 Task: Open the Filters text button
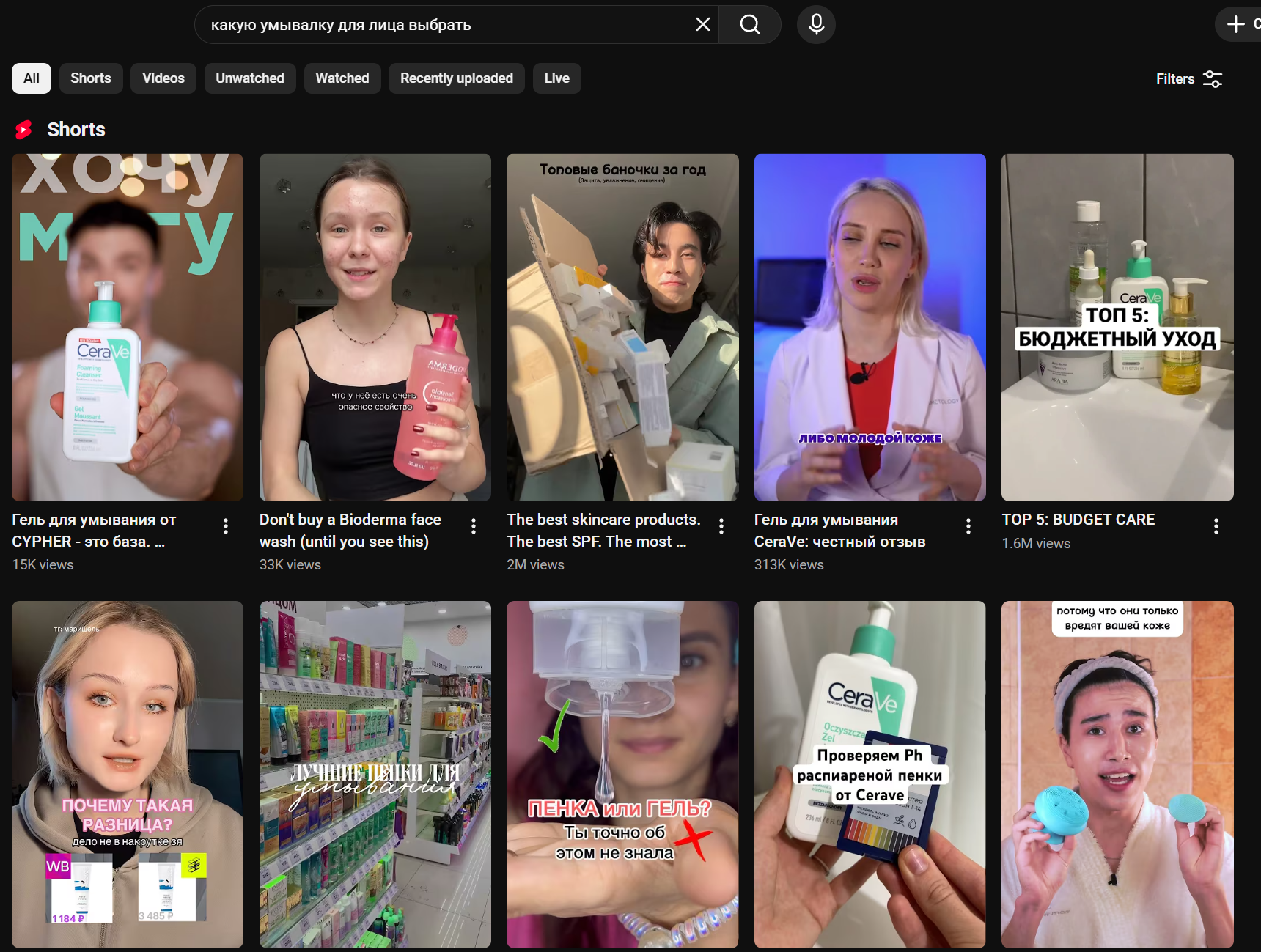coord(1175,79)
